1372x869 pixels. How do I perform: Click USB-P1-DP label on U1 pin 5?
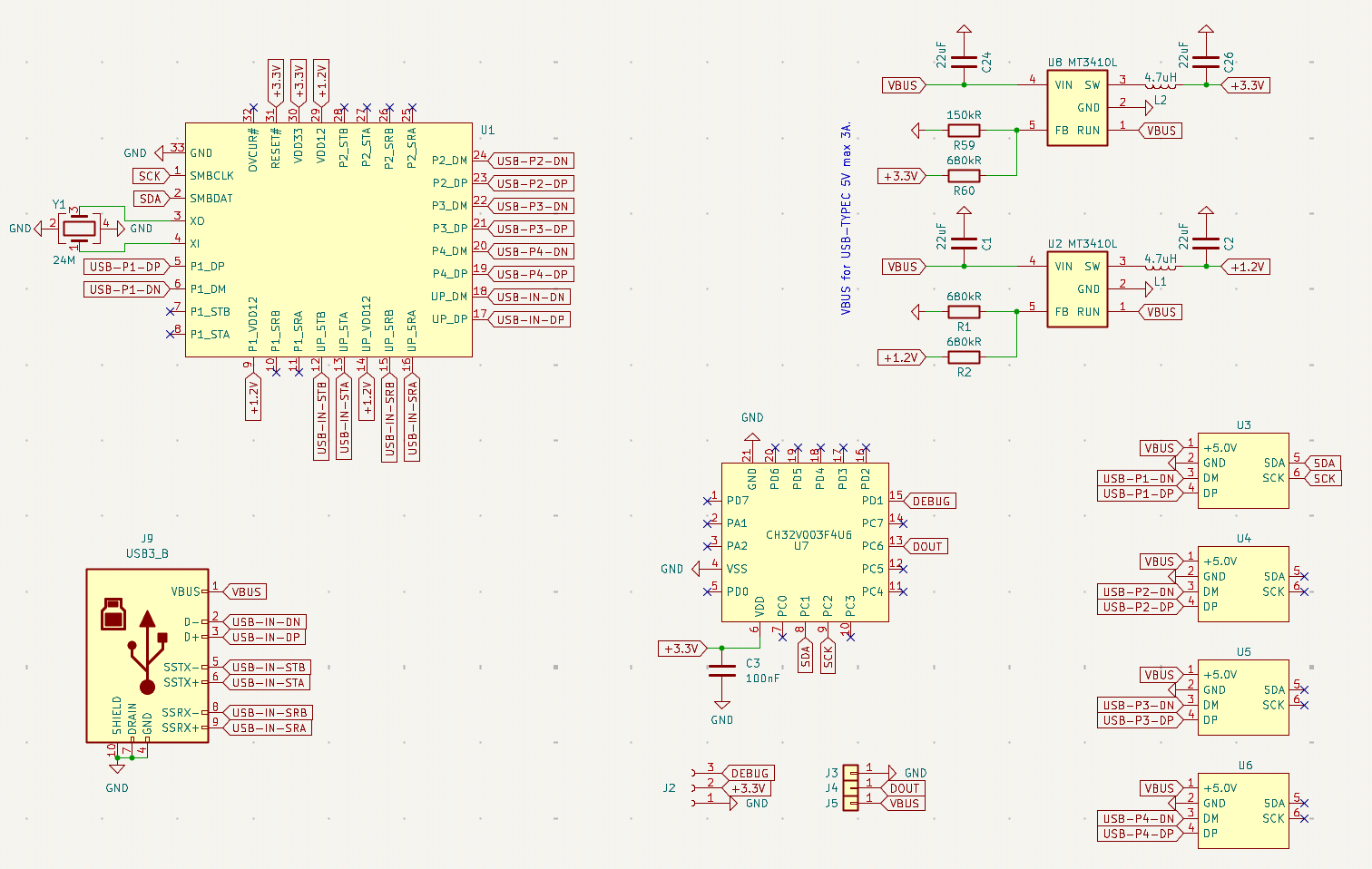coord(126,267)
